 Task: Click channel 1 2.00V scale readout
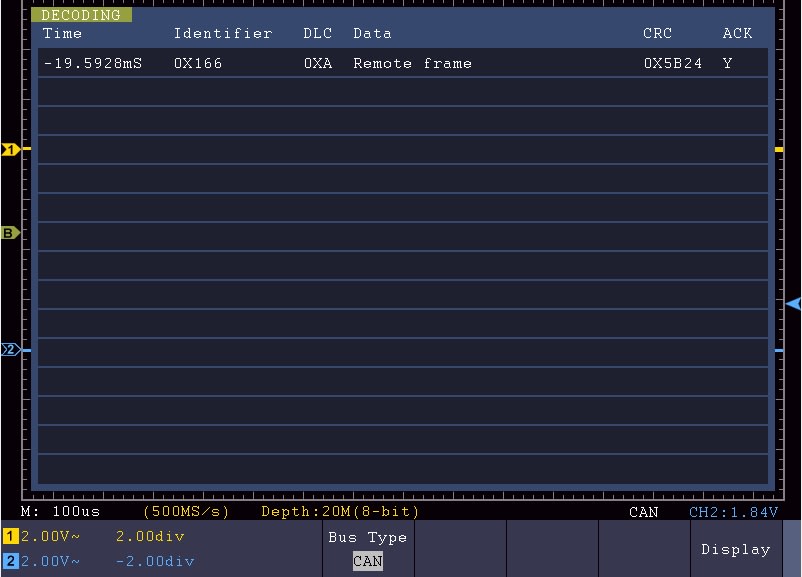point(51,537)
